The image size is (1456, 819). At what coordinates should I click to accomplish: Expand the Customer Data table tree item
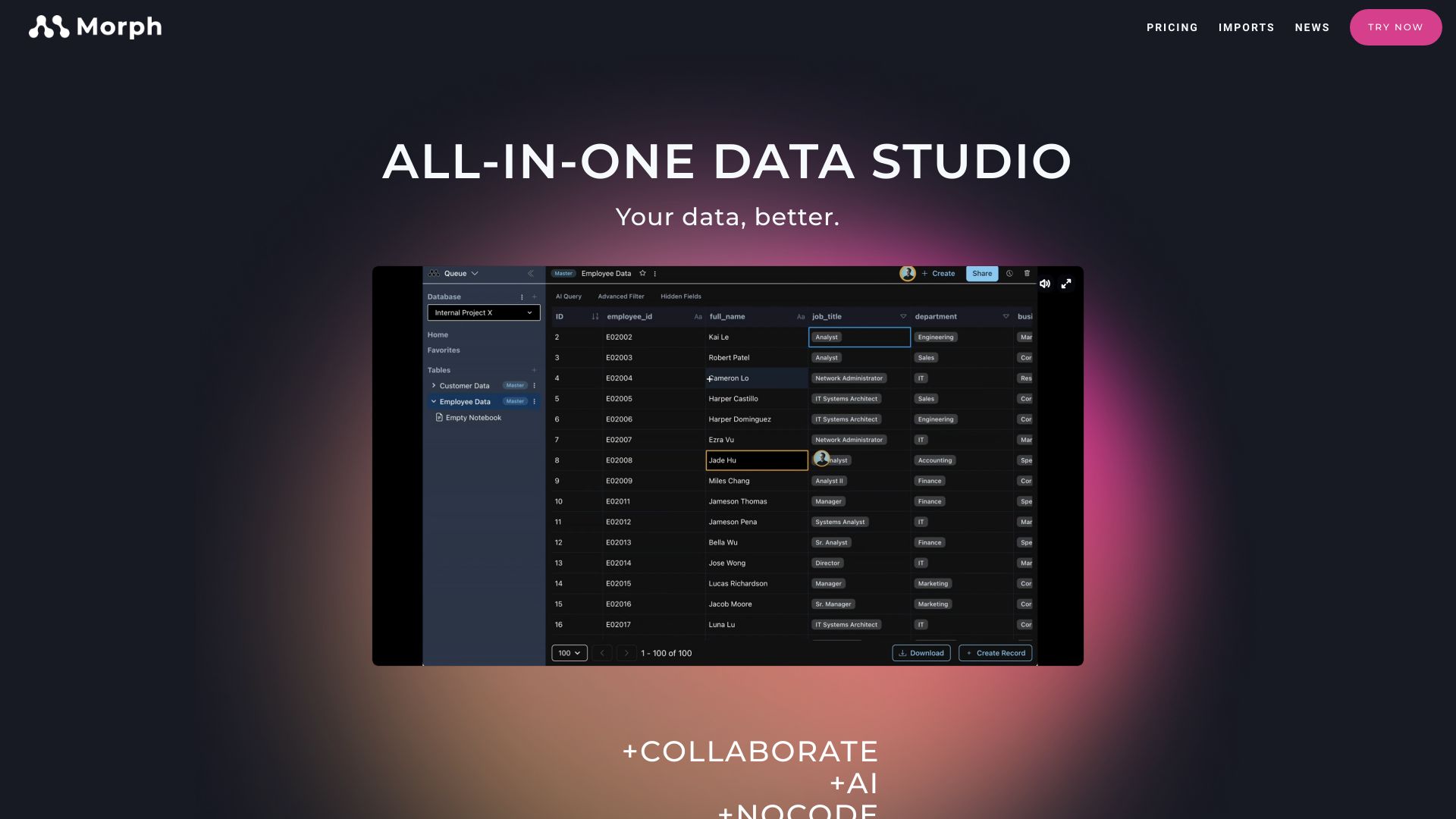coord(434,385)
